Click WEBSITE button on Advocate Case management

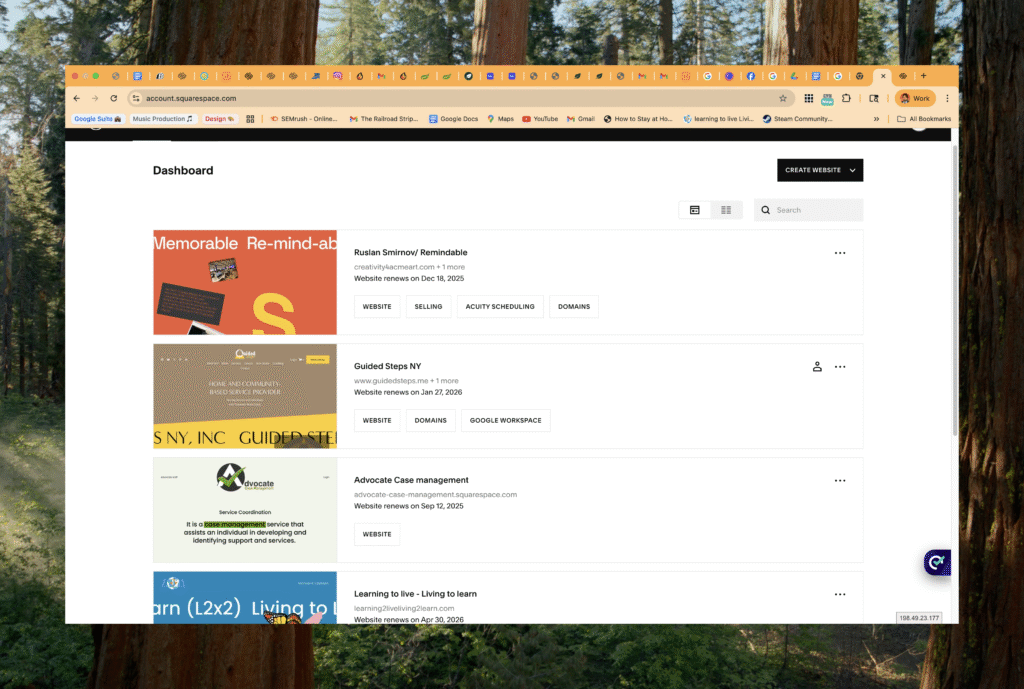pos(377,534)
